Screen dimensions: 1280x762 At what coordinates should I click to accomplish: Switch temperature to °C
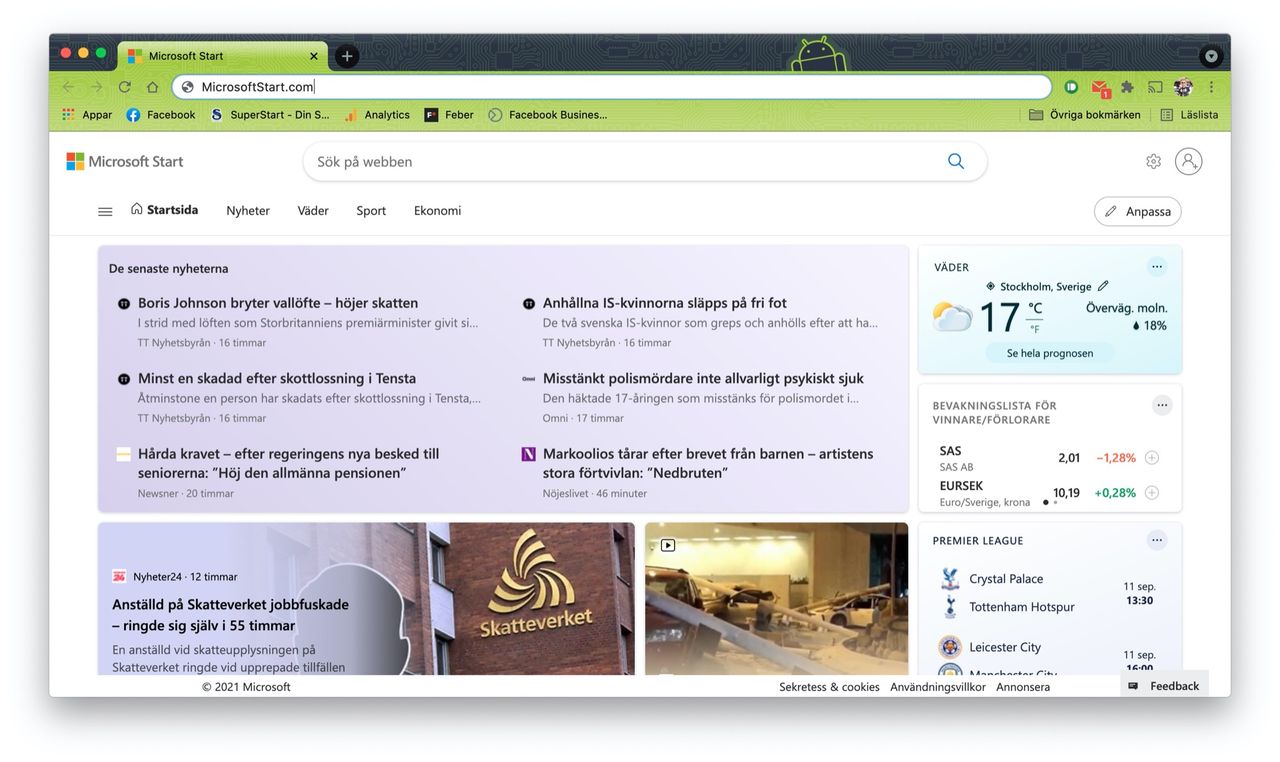click(1035, 308)
